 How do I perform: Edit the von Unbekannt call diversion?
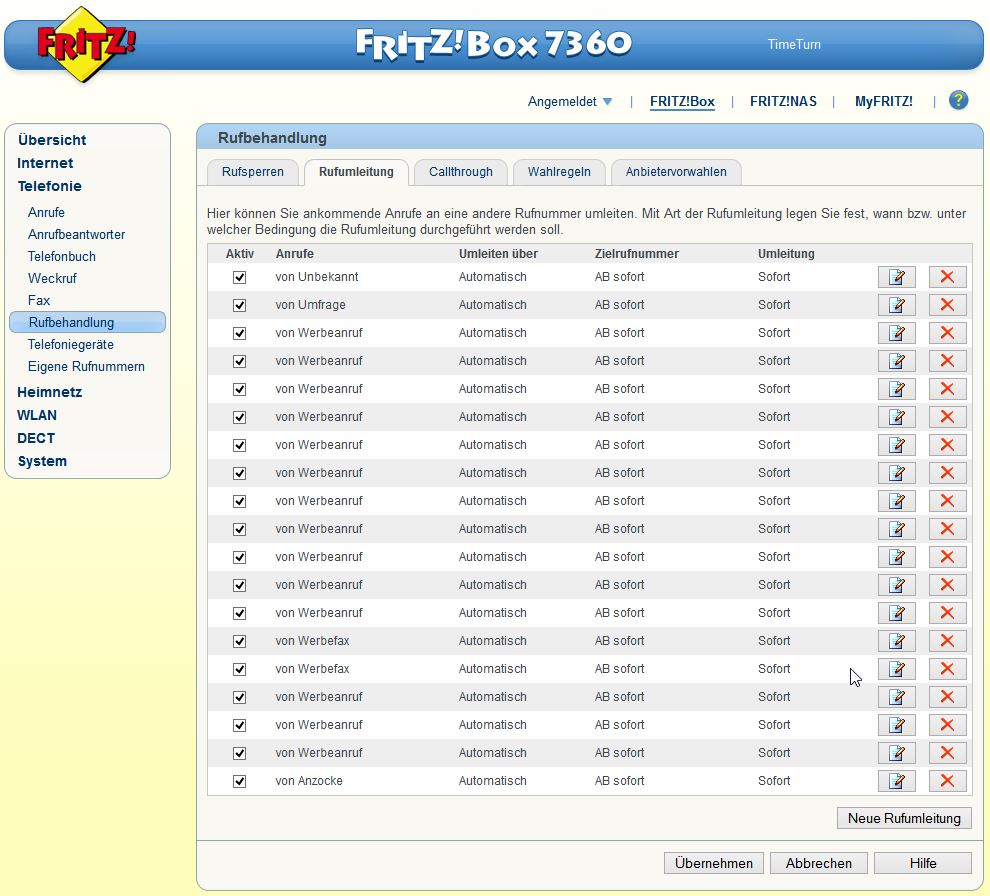897,277
